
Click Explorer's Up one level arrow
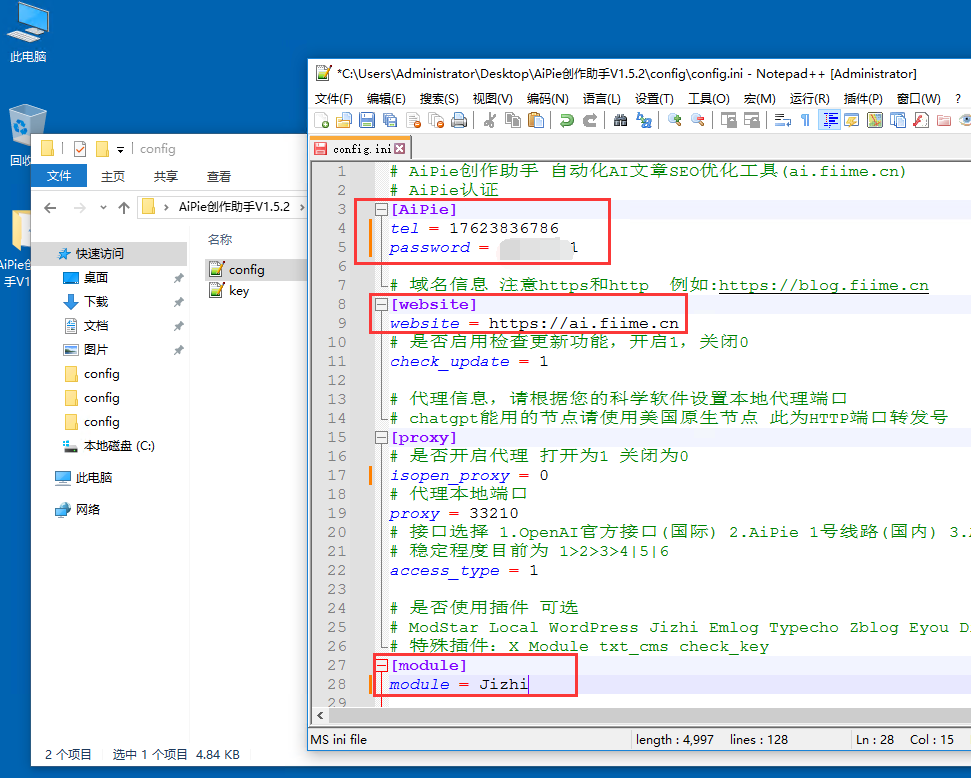coord(124,208)
